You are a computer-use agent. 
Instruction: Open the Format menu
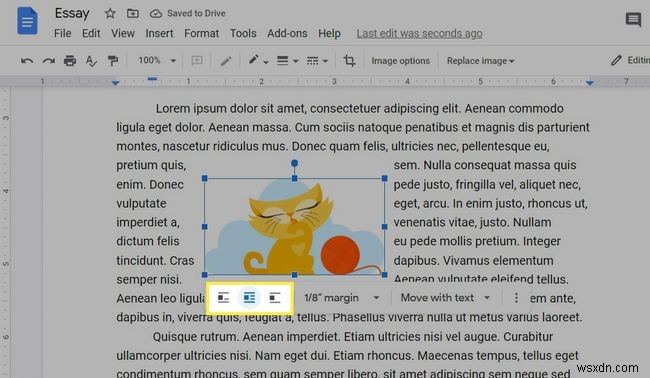pos(201,33)
